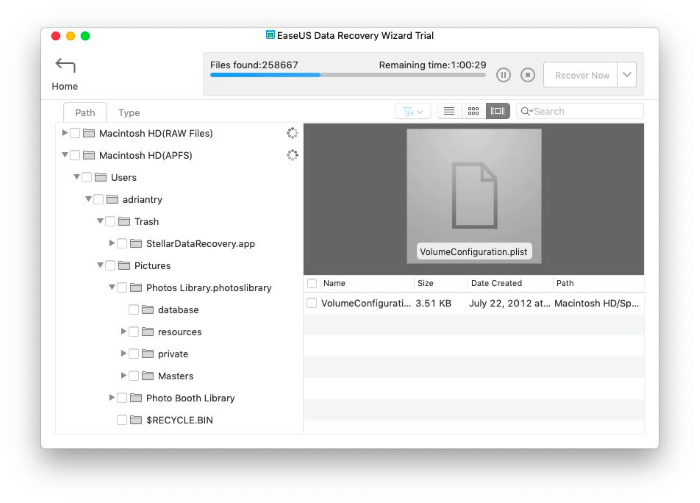Click the scan progress bar
Screen dimensions: 700x503
tap(348, 75)
